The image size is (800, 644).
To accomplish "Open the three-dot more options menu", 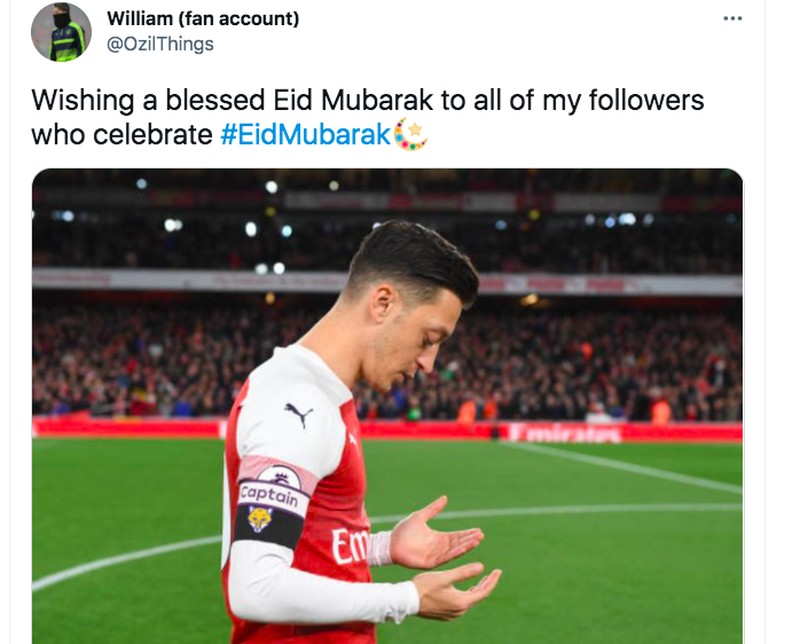I will (732, 19).
